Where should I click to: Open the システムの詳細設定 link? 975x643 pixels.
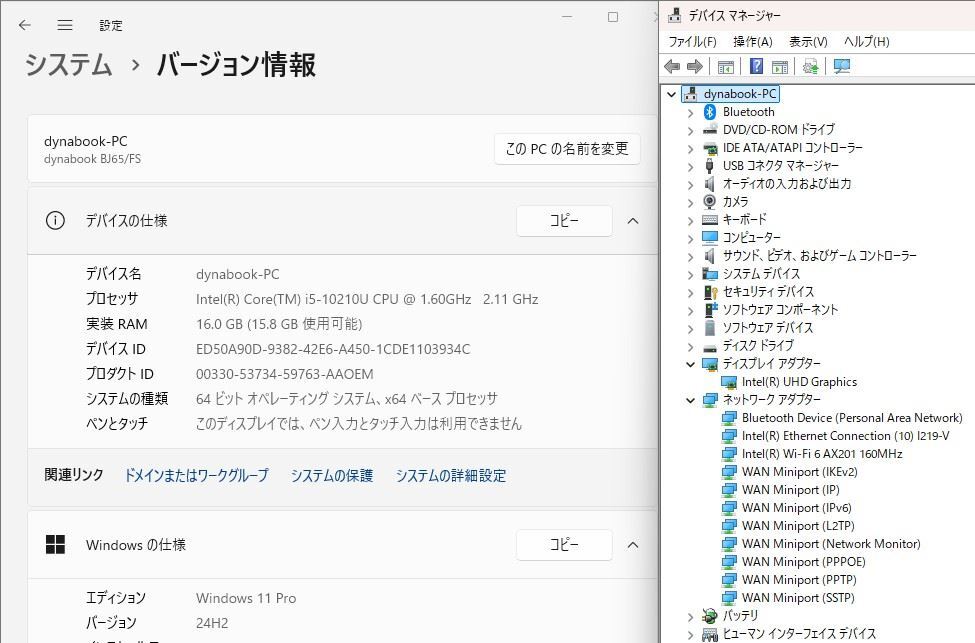pyautogui.click(x=451, y=476)
